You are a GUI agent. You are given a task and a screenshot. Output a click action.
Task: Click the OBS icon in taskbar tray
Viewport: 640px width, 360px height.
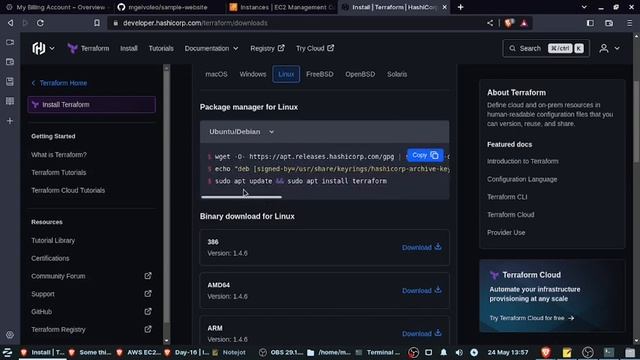pyautogui.click(x=413, y=352)
